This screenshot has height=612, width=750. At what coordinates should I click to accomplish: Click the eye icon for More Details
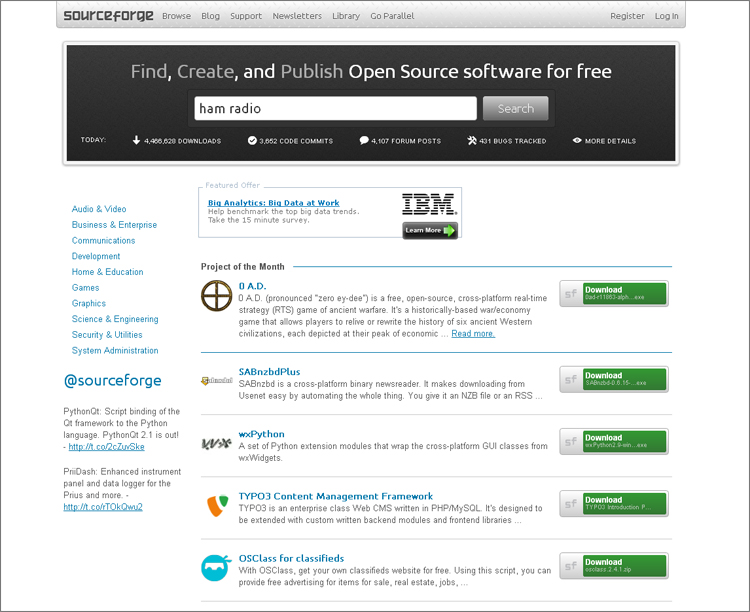click(577, 141)
